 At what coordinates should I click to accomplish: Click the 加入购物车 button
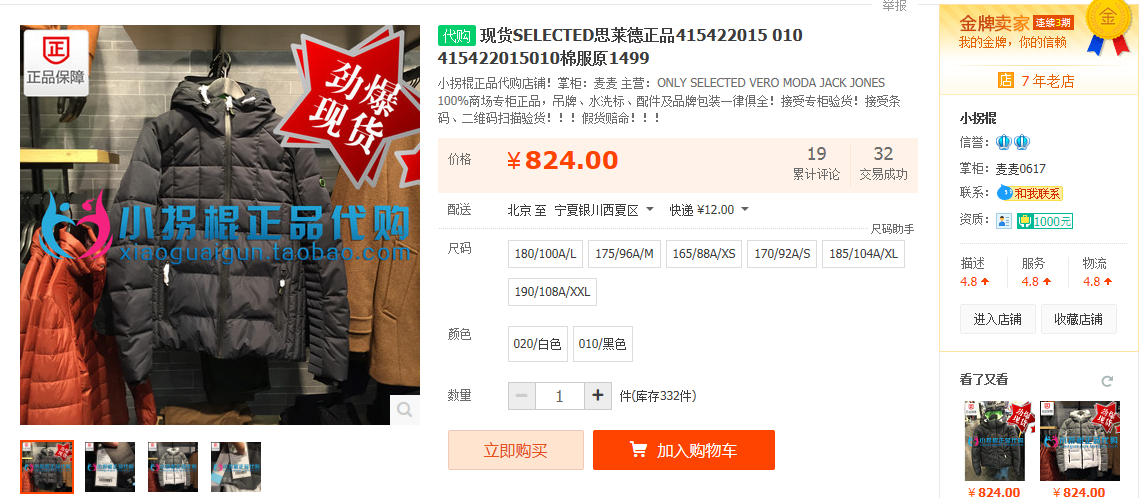tap(683, 450)
